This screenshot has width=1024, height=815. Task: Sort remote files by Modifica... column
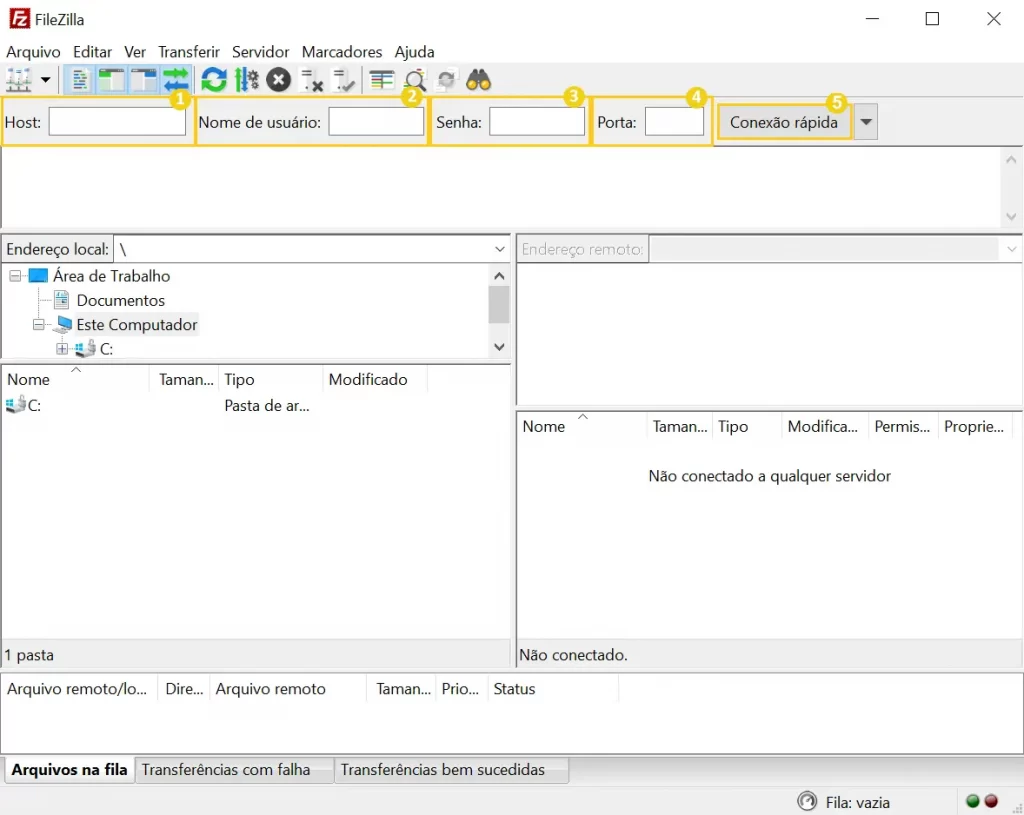(x=823, y=426)
